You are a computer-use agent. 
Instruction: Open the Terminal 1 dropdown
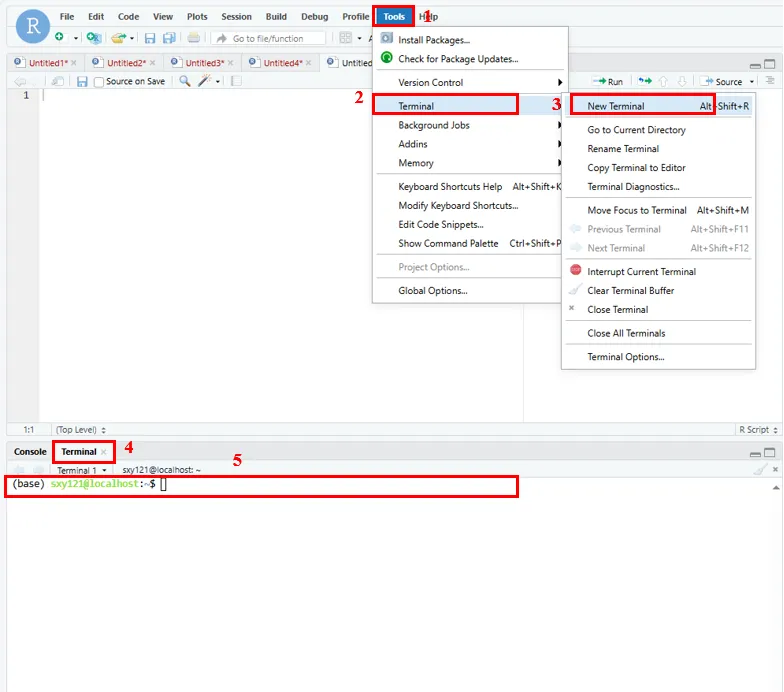pos(81,470)
